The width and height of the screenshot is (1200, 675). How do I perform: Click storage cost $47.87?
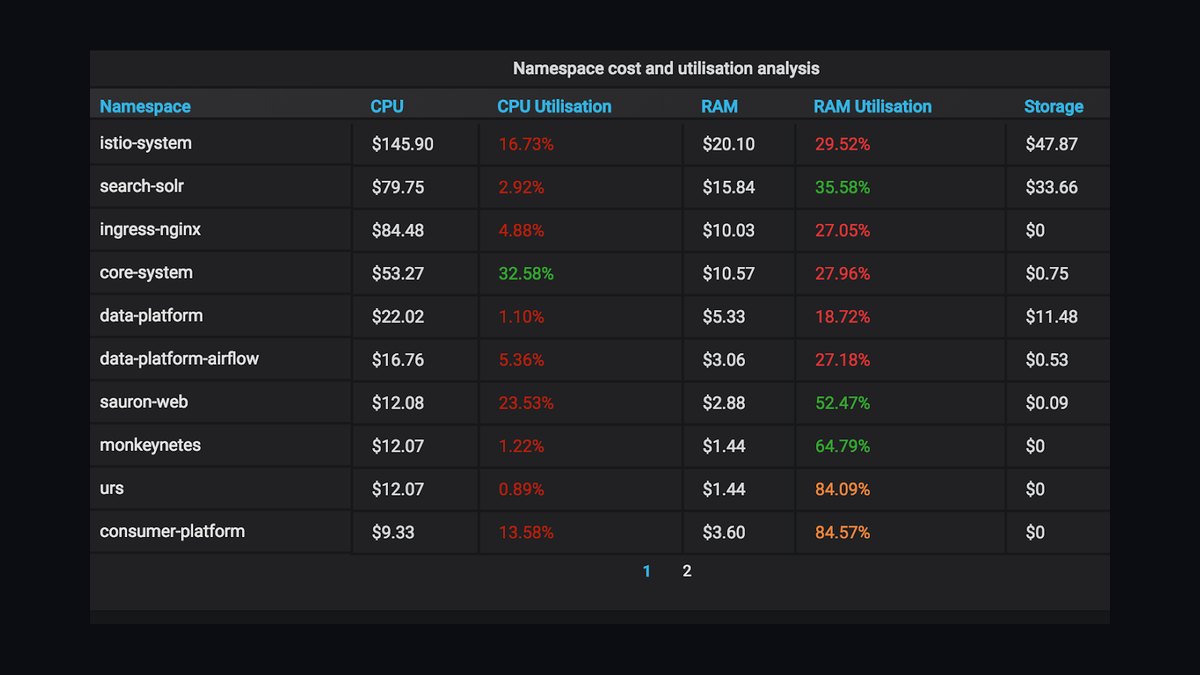pyautogui.click(x=1052, y=144)
